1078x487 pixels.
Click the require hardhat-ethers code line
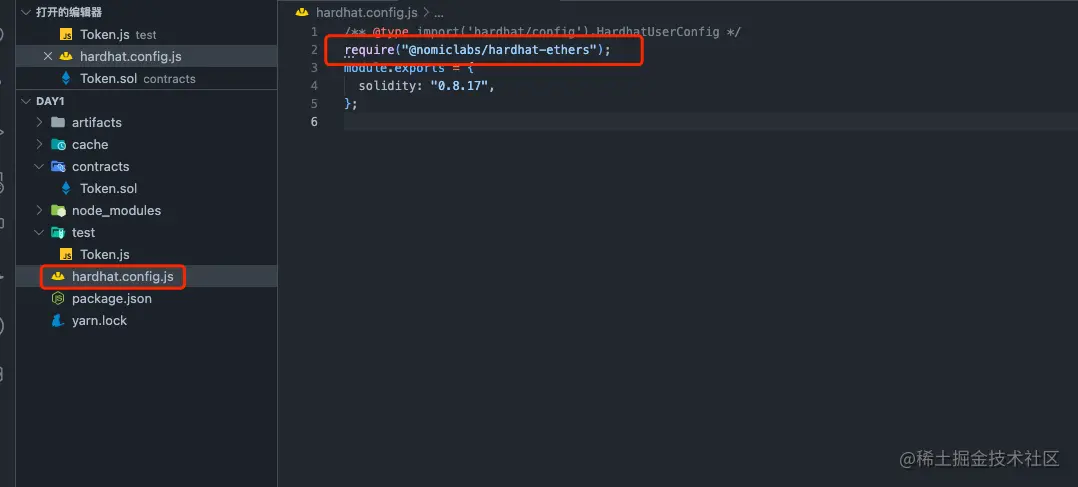(477, 50)
